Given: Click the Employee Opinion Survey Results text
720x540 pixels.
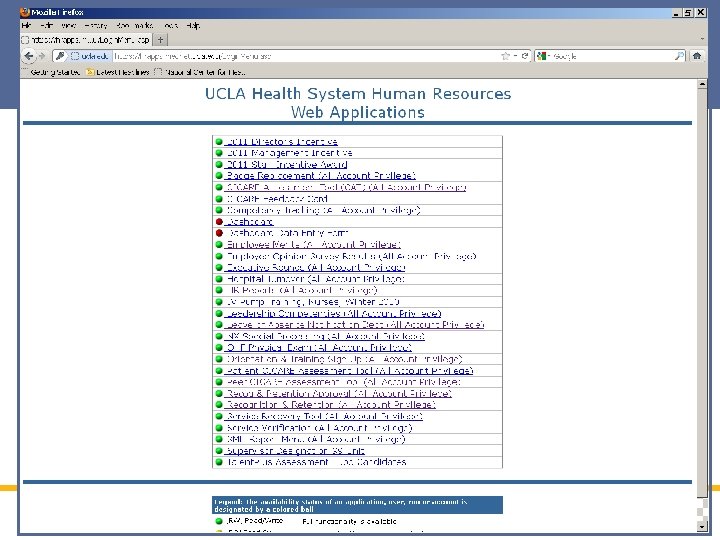Looking at the screenshot, I should pos(351,256).
